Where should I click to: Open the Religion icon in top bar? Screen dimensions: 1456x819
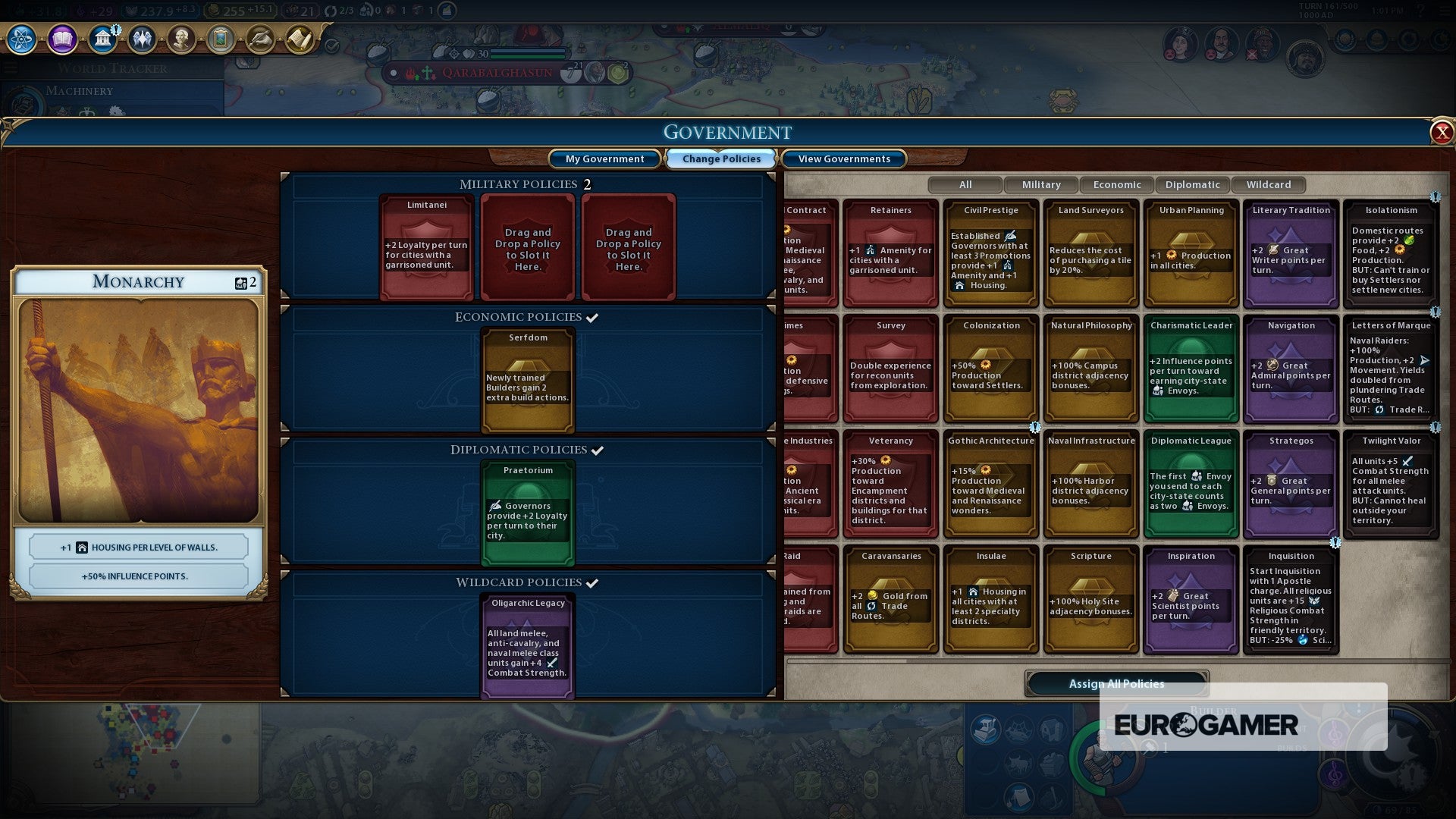[x=142, y=39]
